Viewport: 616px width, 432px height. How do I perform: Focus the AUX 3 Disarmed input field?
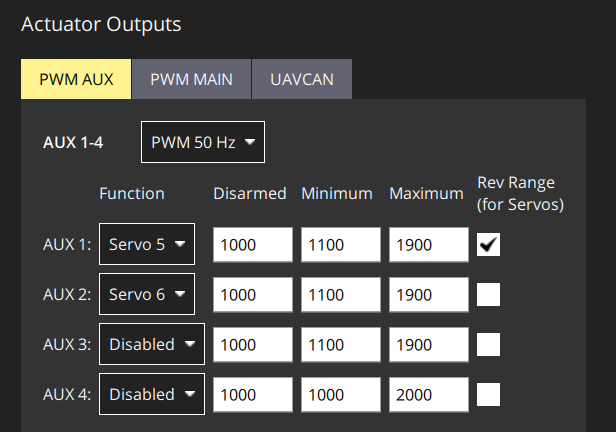point(252,344)
